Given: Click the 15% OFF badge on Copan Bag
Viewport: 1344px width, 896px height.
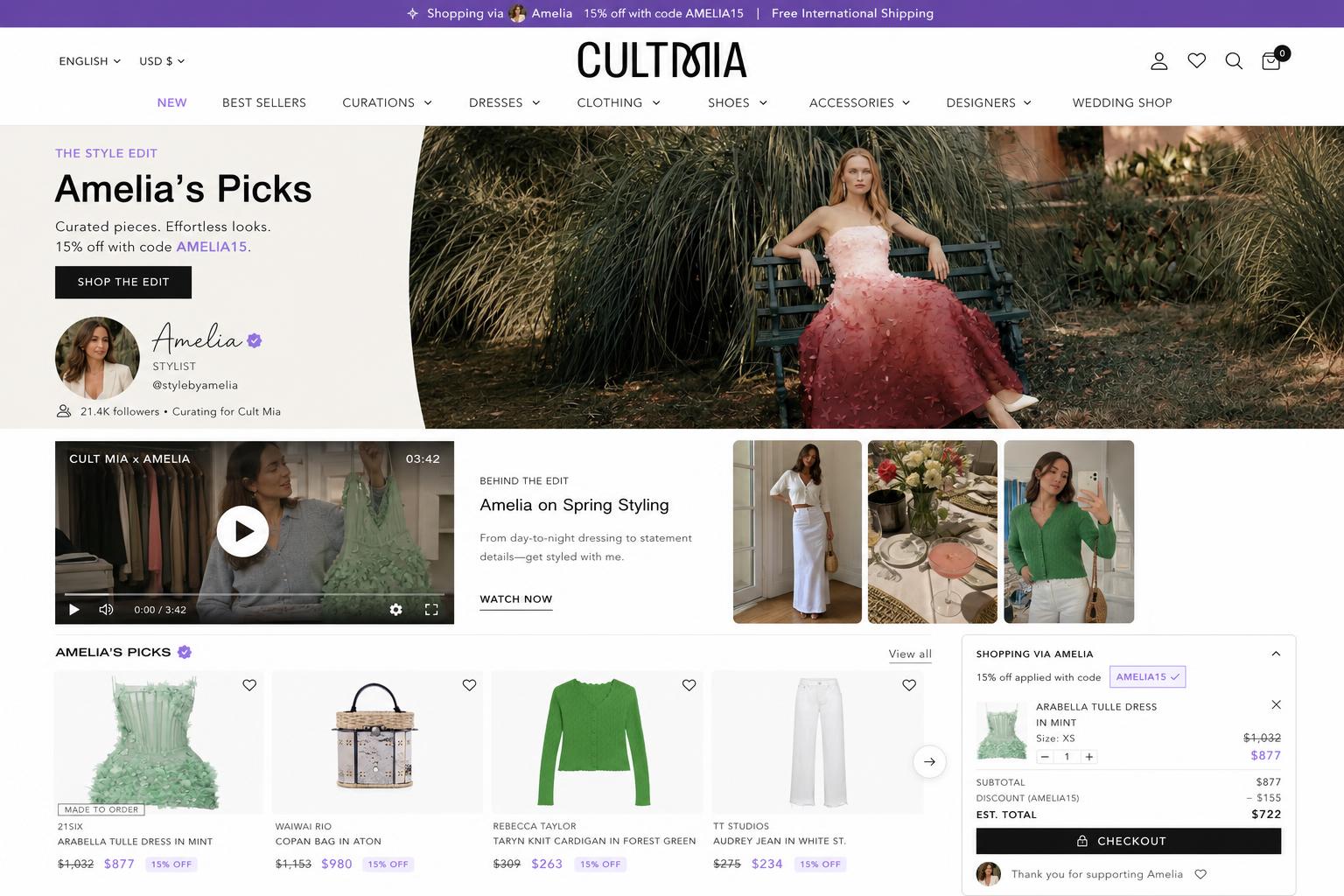Looking at the screenshot, I should click(388, 864).
